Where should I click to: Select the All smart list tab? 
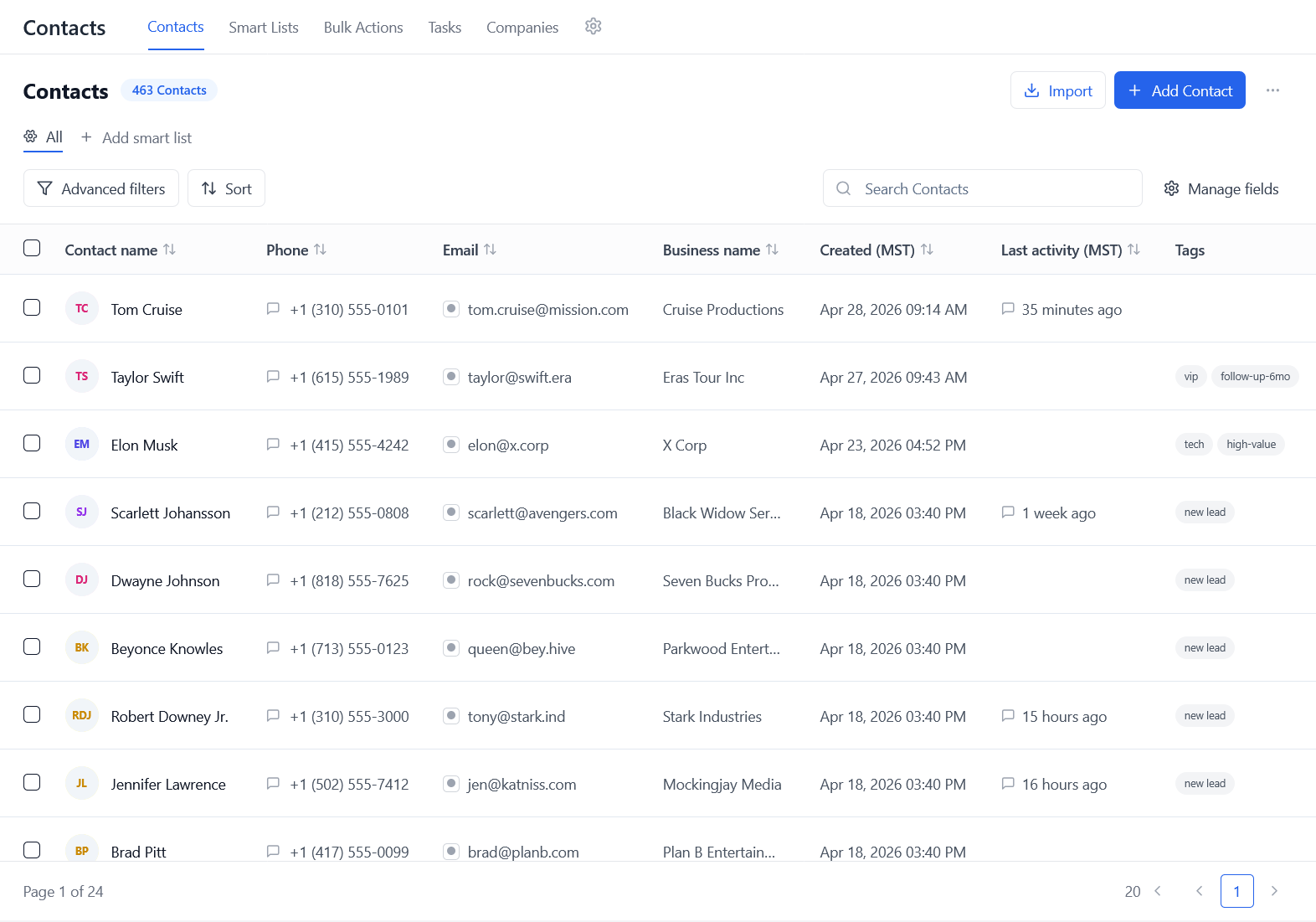(x=43, y=137)
